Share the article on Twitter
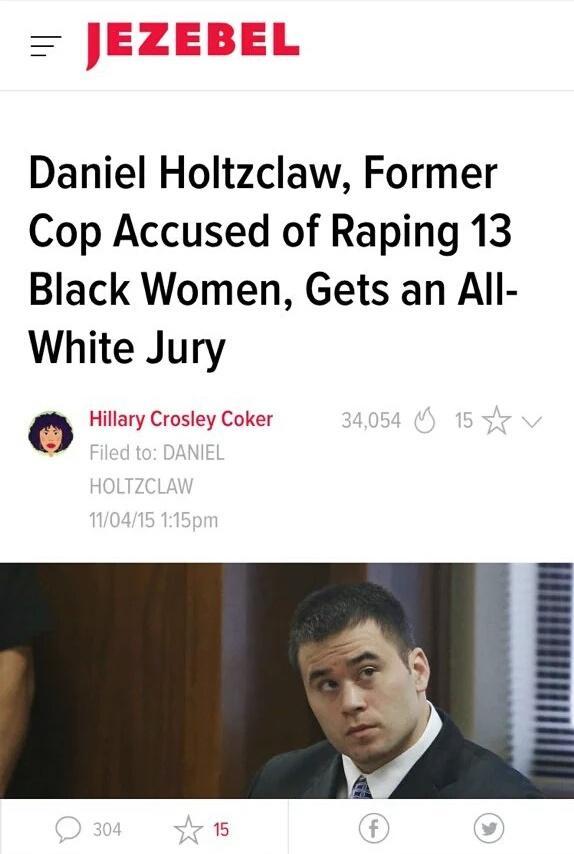 (x=488, y=828)
